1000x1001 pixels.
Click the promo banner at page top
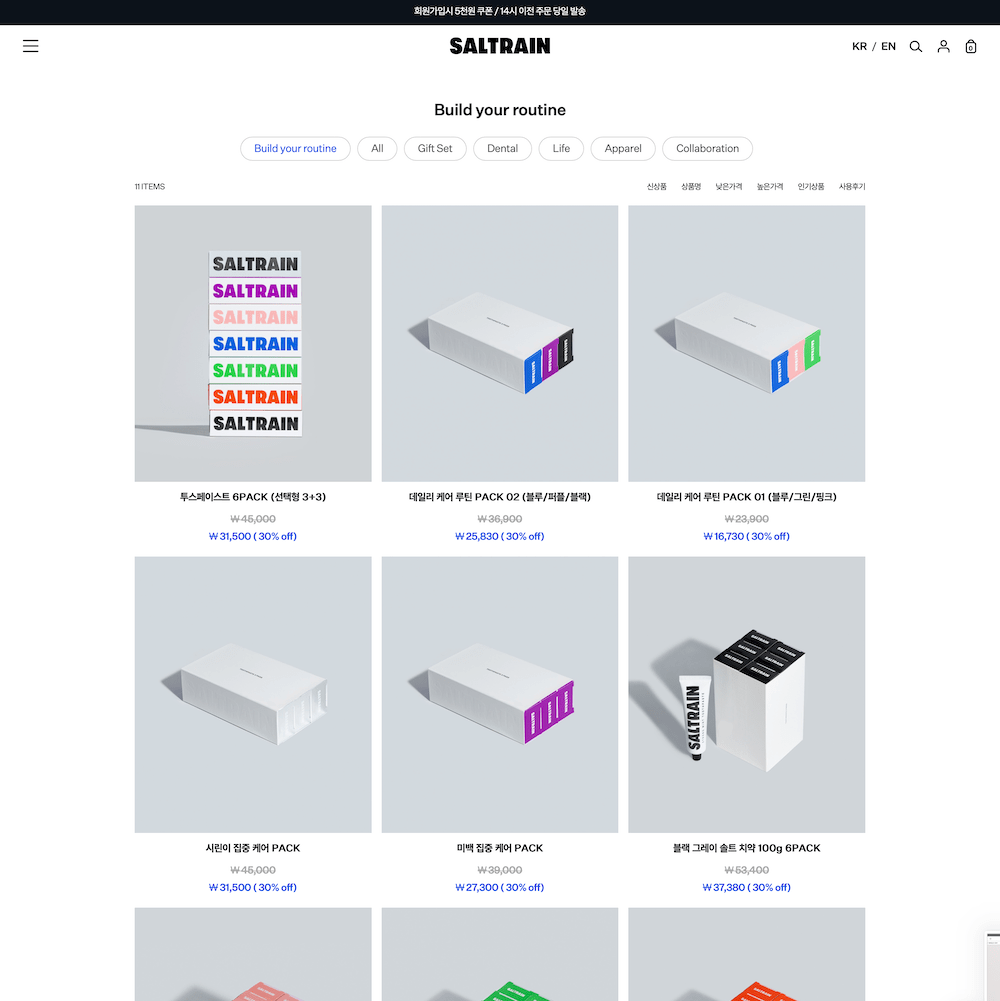click(x=500, y=11)
